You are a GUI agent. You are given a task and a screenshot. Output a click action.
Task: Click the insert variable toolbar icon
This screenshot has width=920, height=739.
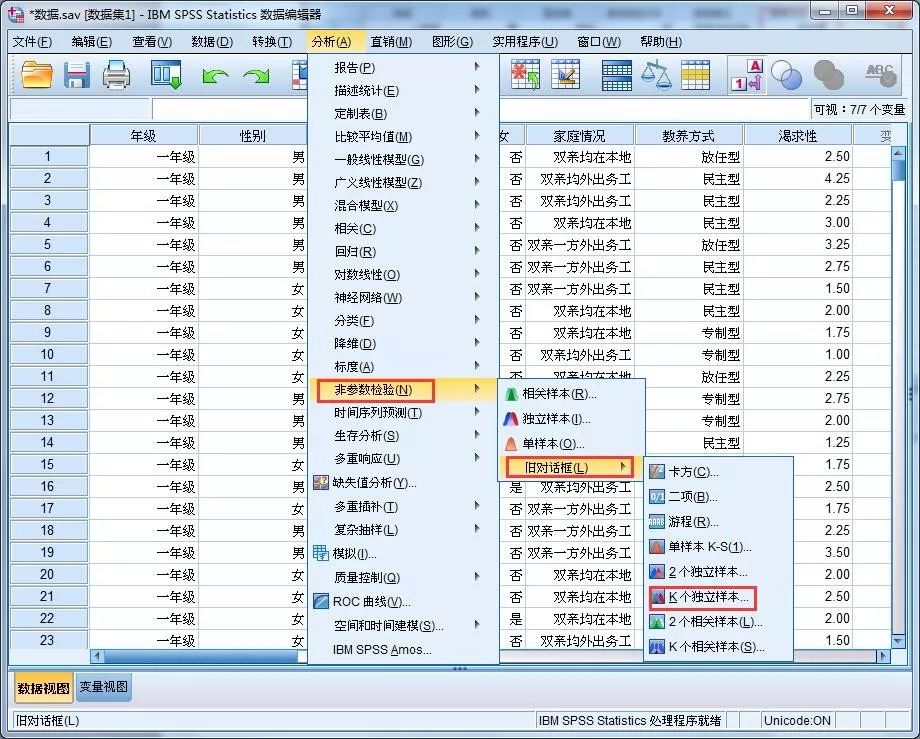coord(565,75)
